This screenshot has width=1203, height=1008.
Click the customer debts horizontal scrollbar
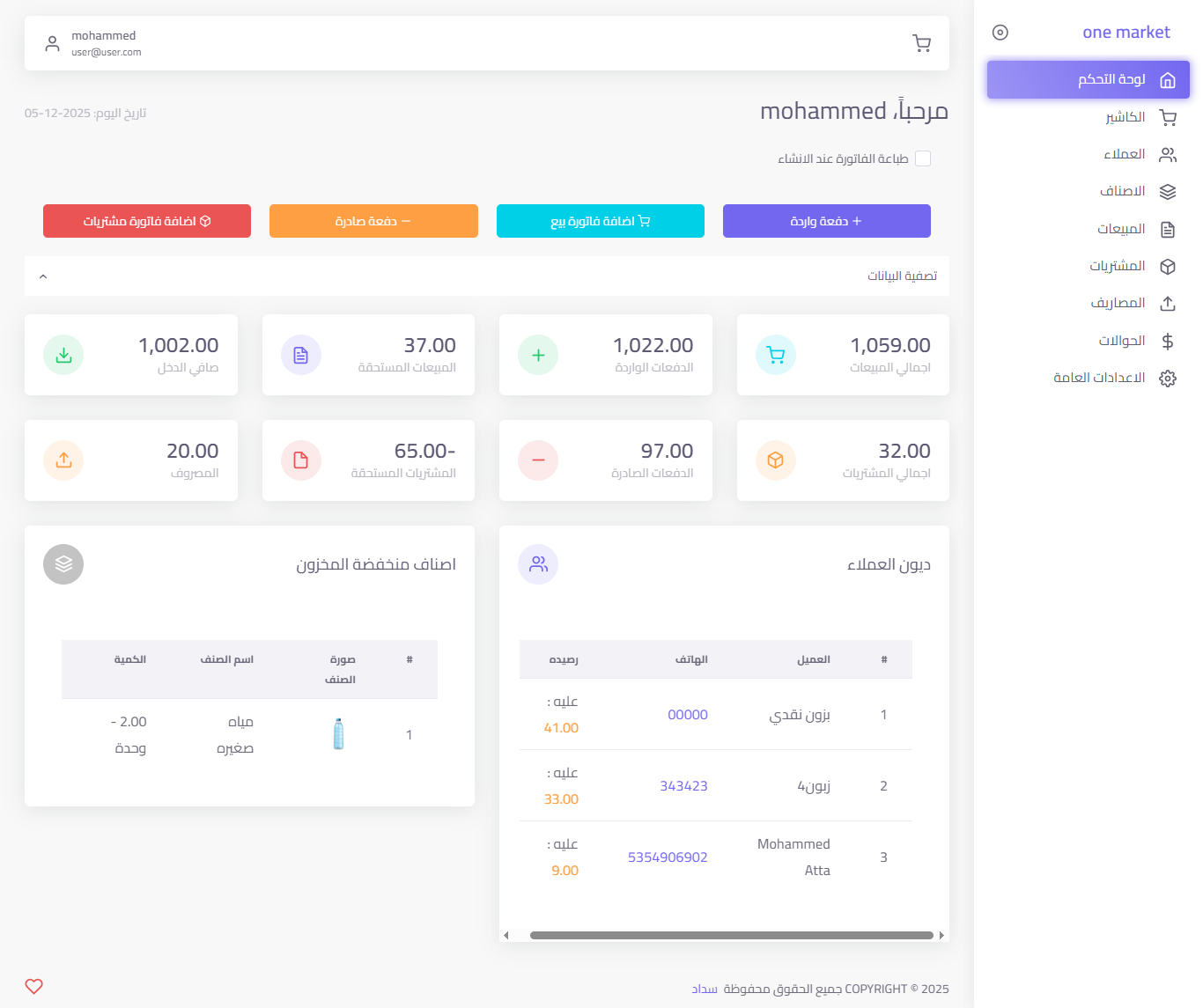(731, 935)
